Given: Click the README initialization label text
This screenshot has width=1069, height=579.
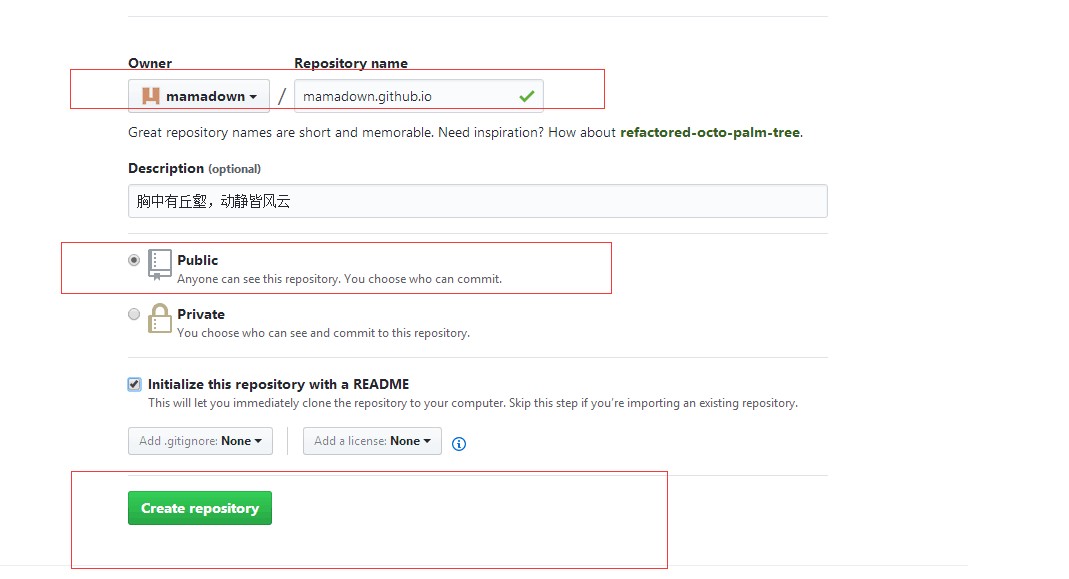Looking at the screenshot, I should tap(278, 384).
